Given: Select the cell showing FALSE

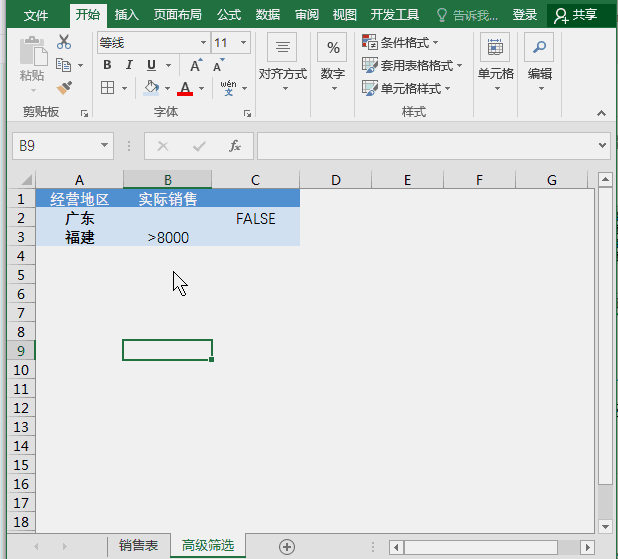Looking at the screenshot, I should click(x=256, y=218).
